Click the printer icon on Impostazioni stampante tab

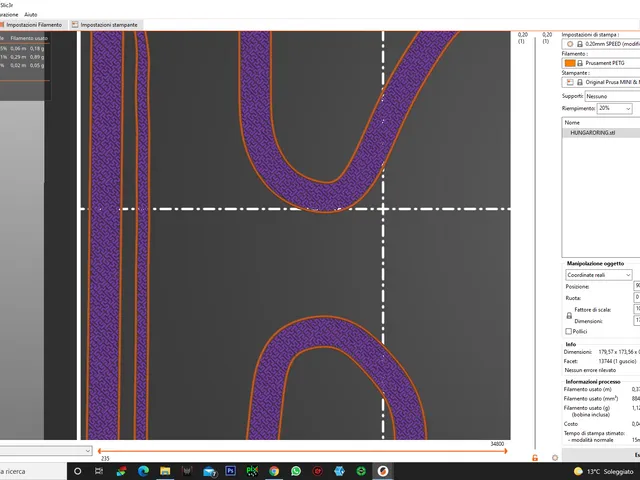(x=75, y=25)
